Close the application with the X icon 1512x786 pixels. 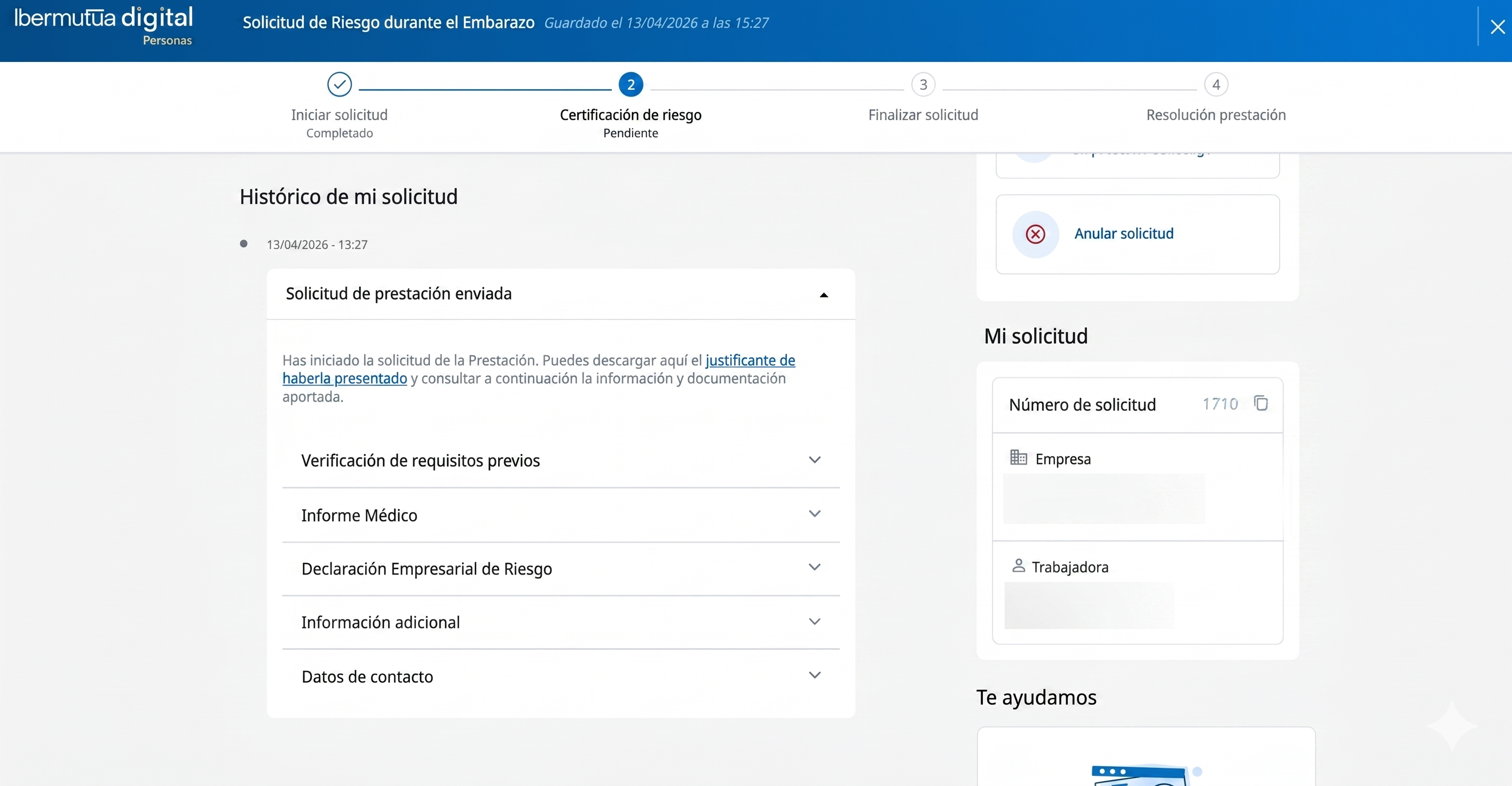tap(1498, 27)
